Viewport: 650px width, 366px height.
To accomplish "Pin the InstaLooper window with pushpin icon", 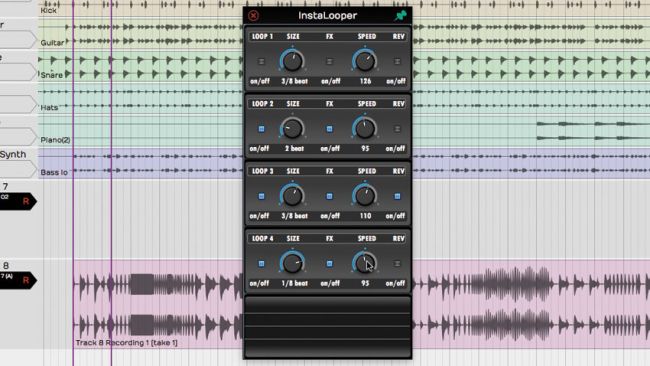I will tap(400, 16).
